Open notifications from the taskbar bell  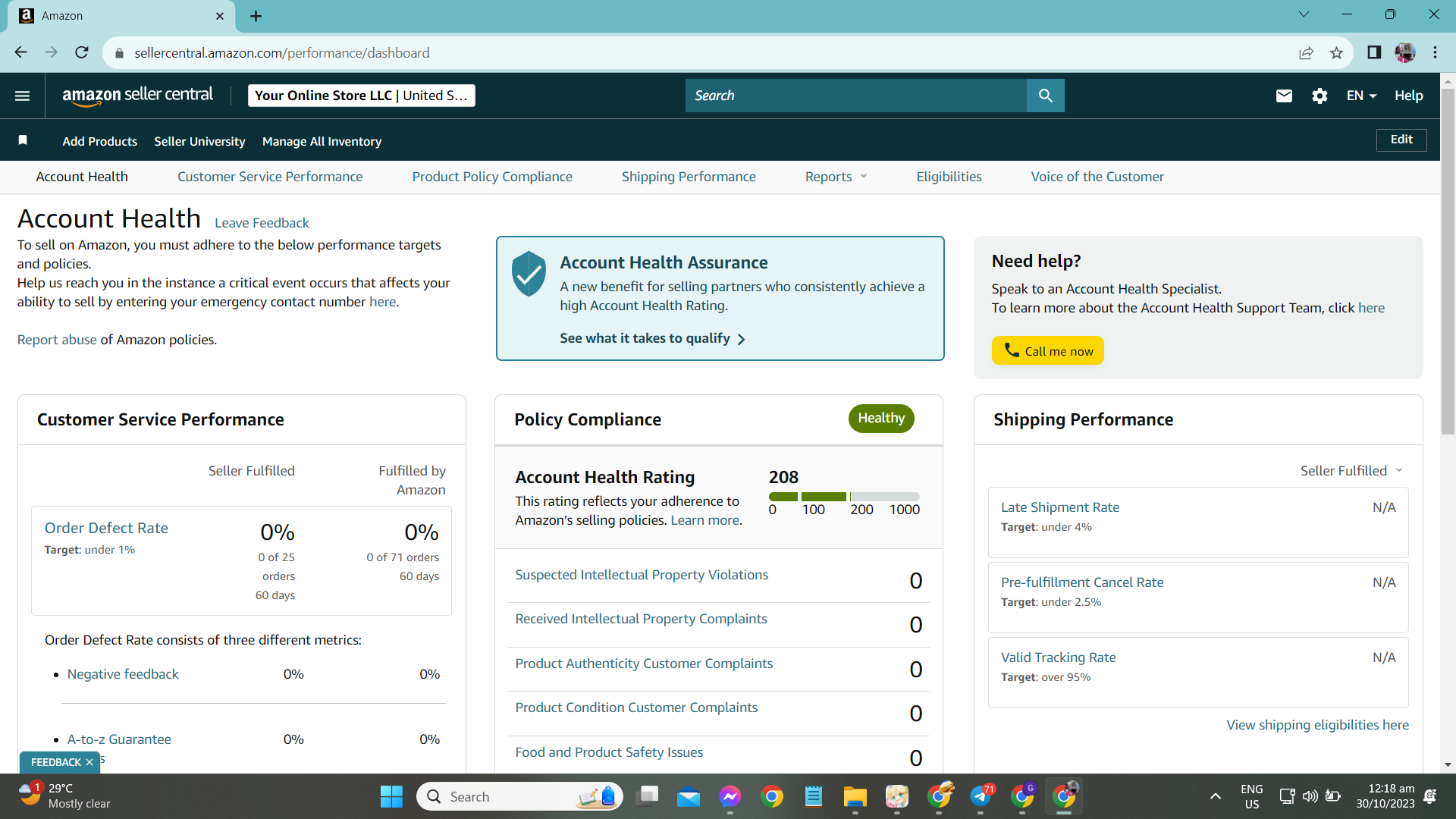[x=1430, y=796]
